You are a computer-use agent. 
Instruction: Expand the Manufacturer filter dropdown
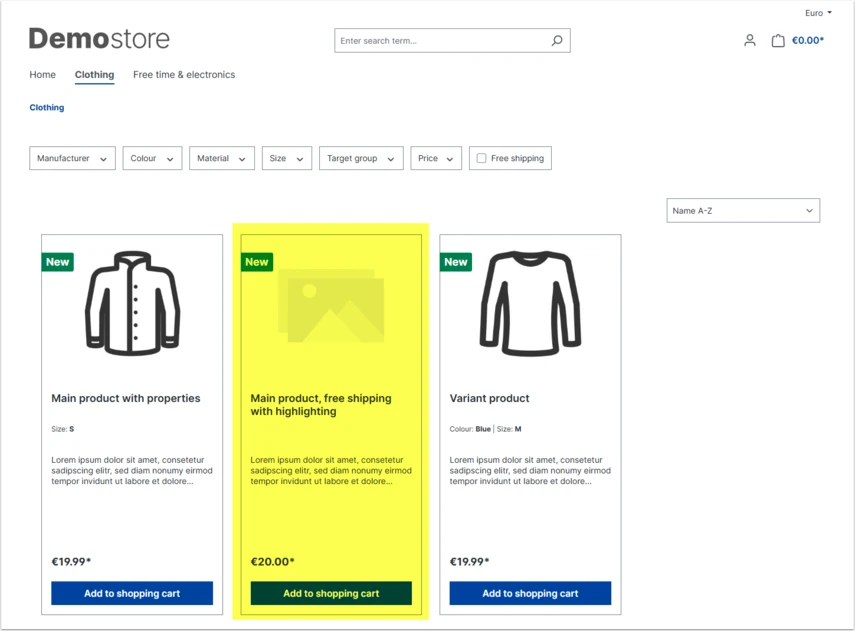tap(73, 158)
